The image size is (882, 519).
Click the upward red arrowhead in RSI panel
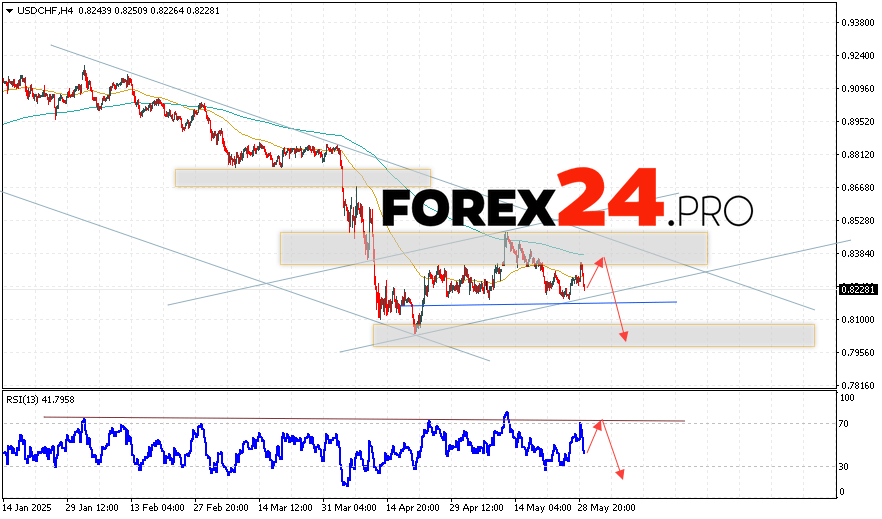click(599, 424)
